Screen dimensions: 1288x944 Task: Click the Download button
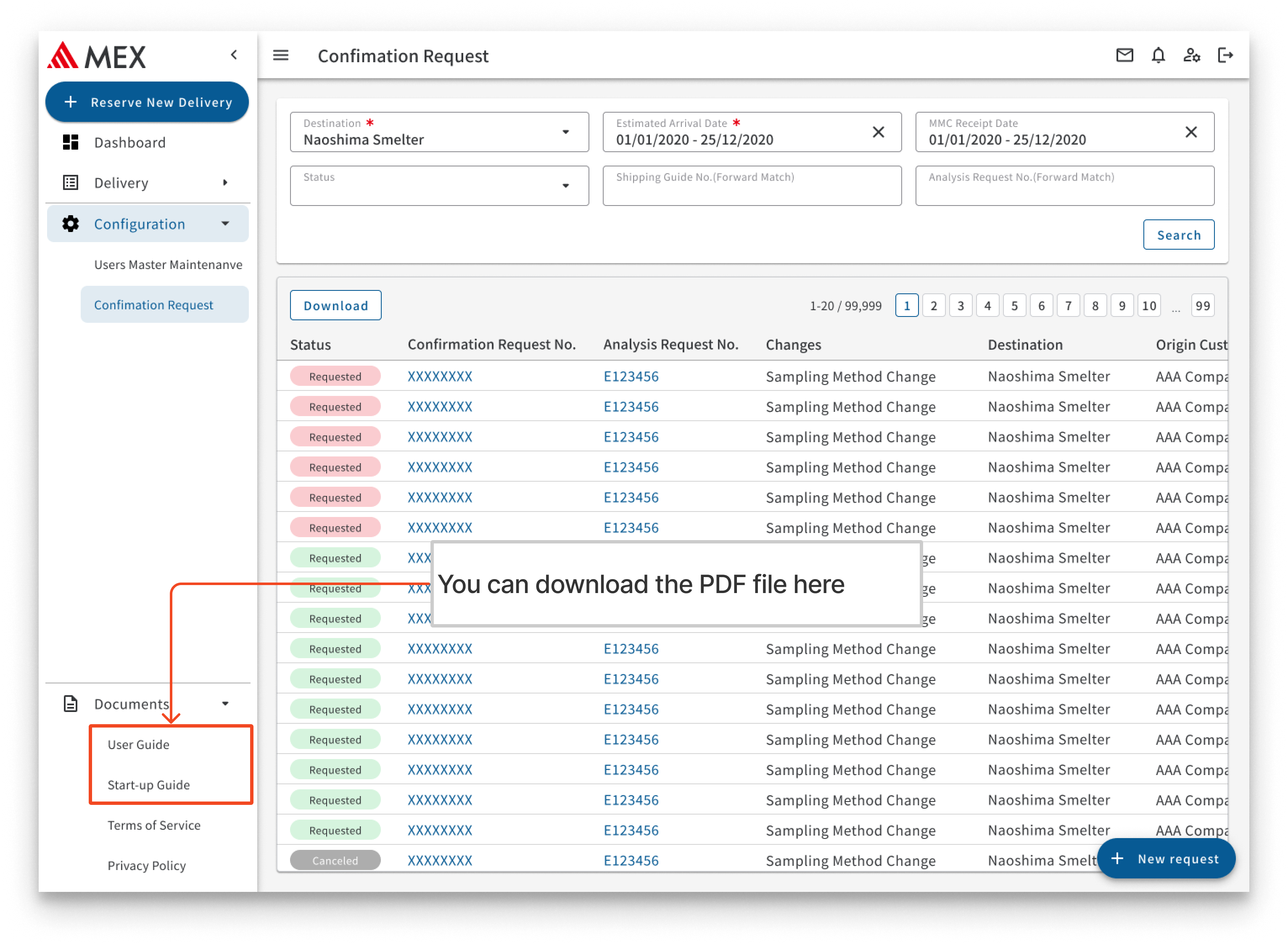(335, 306)
